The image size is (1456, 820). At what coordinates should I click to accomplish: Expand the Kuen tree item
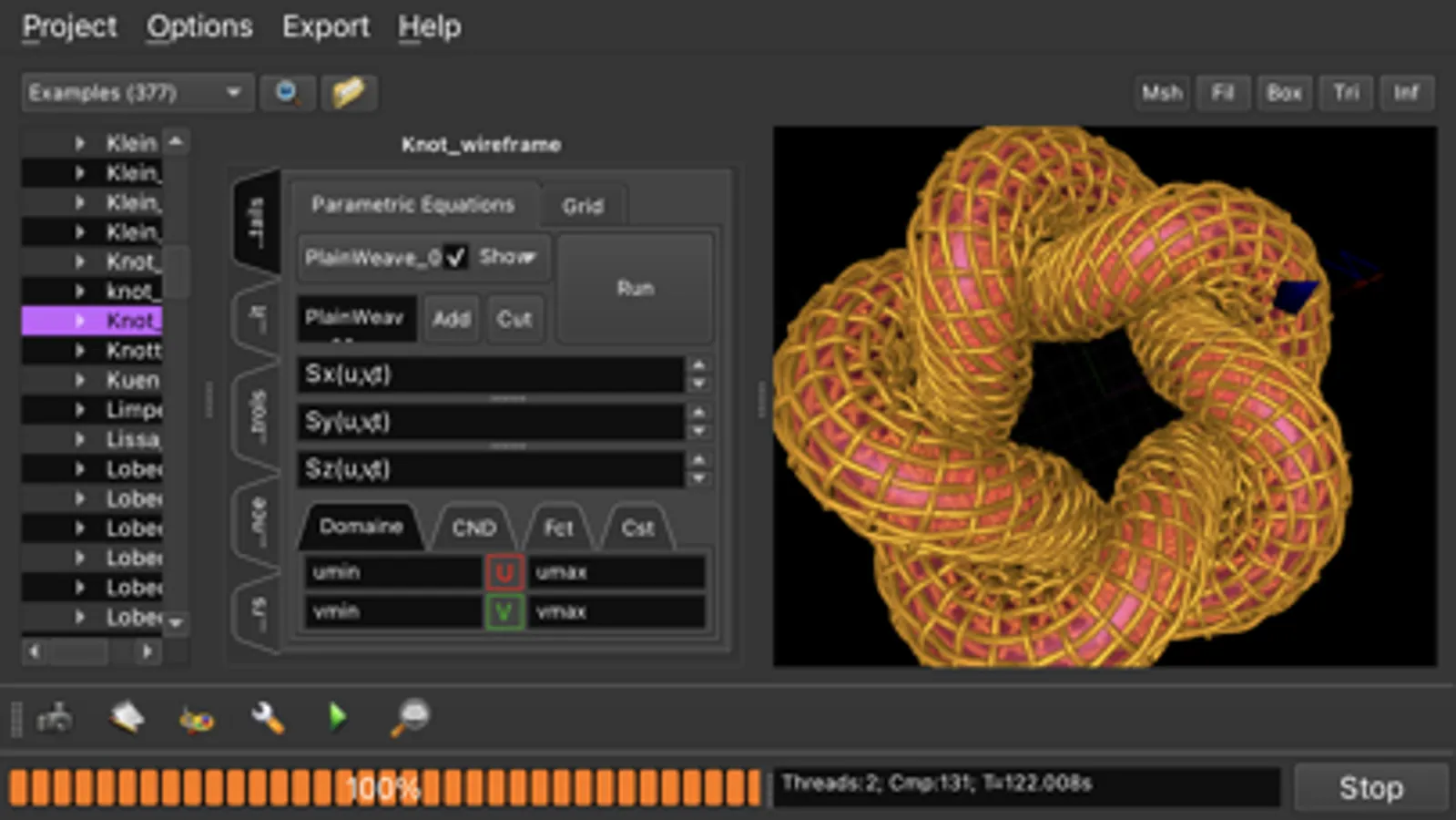80,380
